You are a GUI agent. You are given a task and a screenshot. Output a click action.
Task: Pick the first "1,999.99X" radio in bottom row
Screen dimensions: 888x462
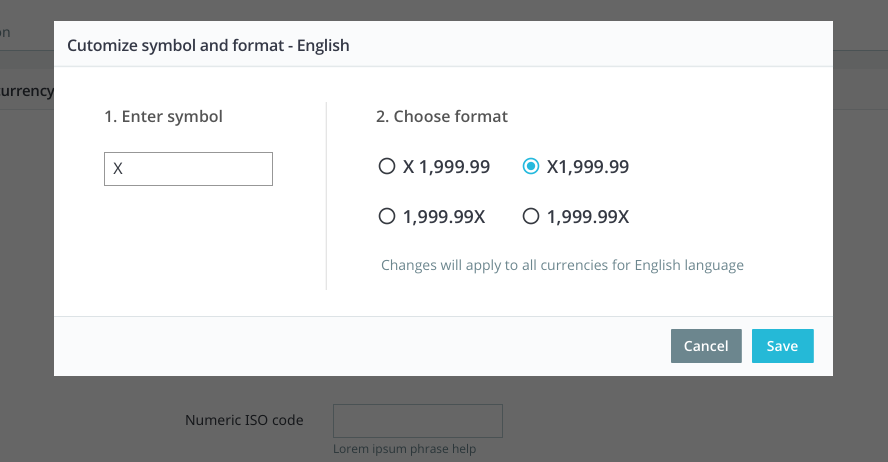[387, 216]
